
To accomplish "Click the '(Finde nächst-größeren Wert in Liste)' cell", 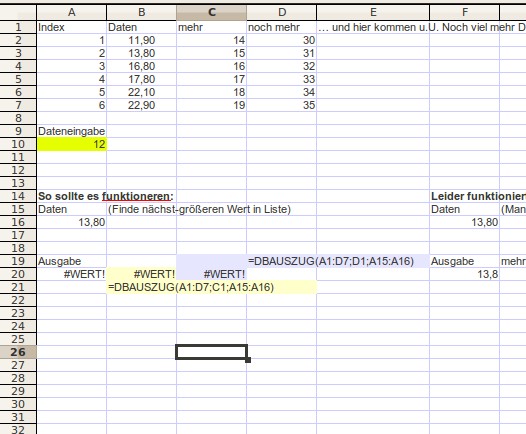I will (x=199, y=209).
